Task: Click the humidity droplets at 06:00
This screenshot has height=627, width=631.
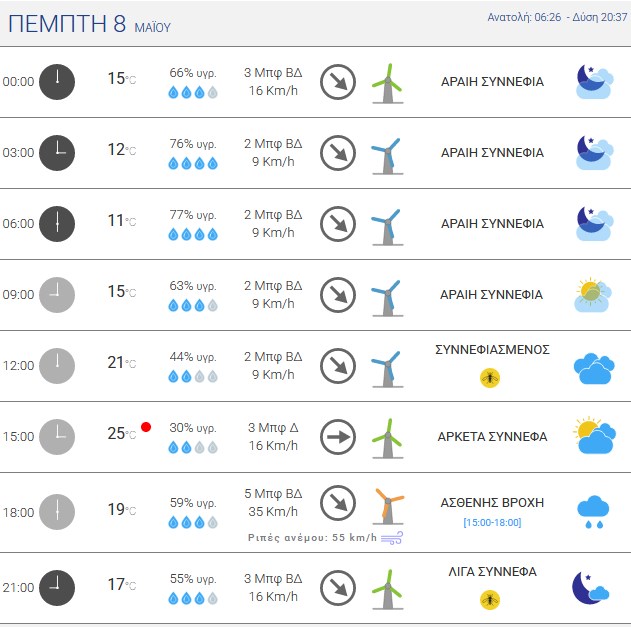Action: 193,234
